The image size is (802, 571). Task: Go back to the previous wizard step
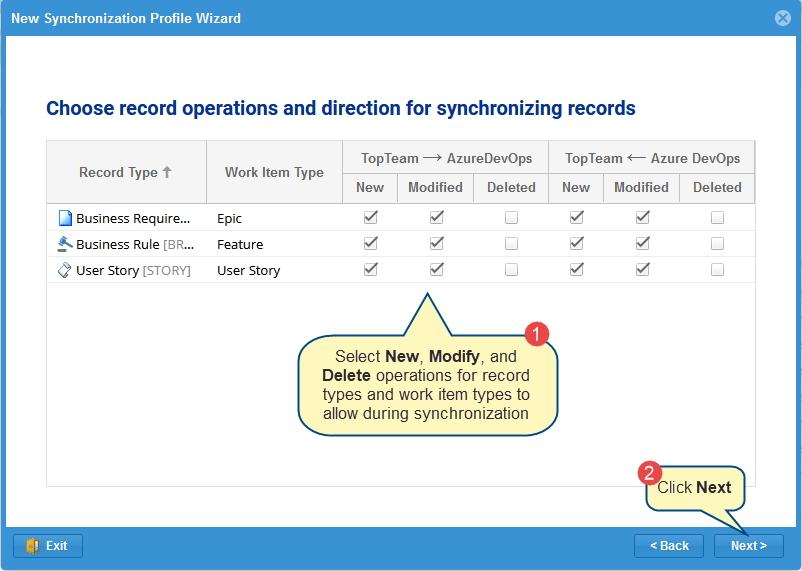[669, 546]
